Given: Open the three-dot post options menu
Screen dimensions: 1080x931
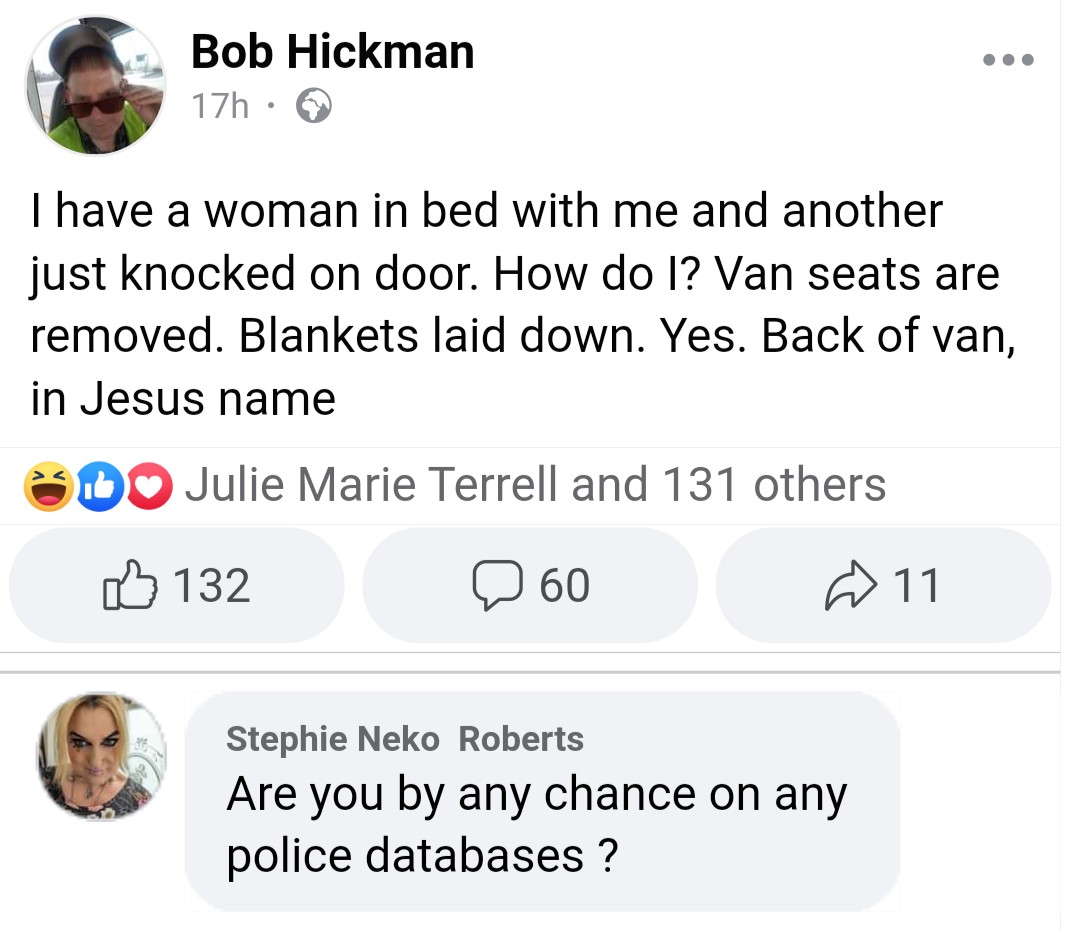Looking at the screenshot, I should point(1007,60).
